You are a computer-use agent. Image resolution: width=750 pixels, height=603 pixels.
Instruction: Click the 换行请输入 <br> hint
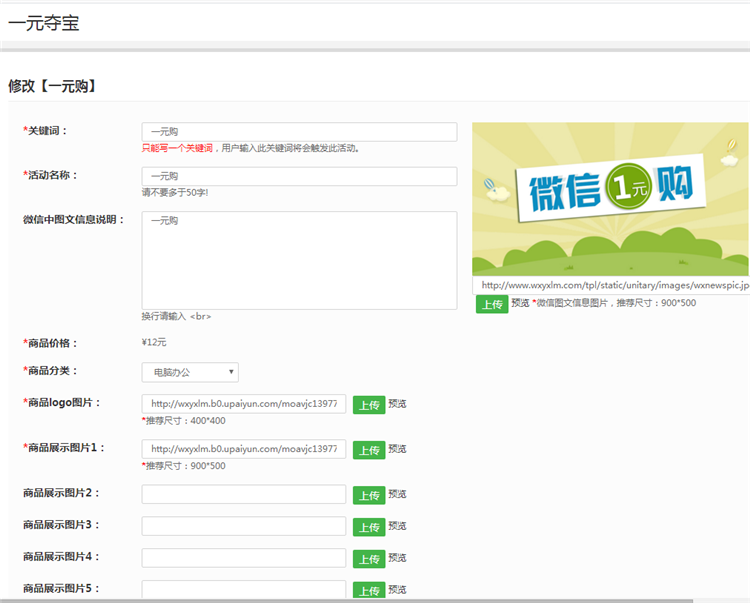click(176, 316)
